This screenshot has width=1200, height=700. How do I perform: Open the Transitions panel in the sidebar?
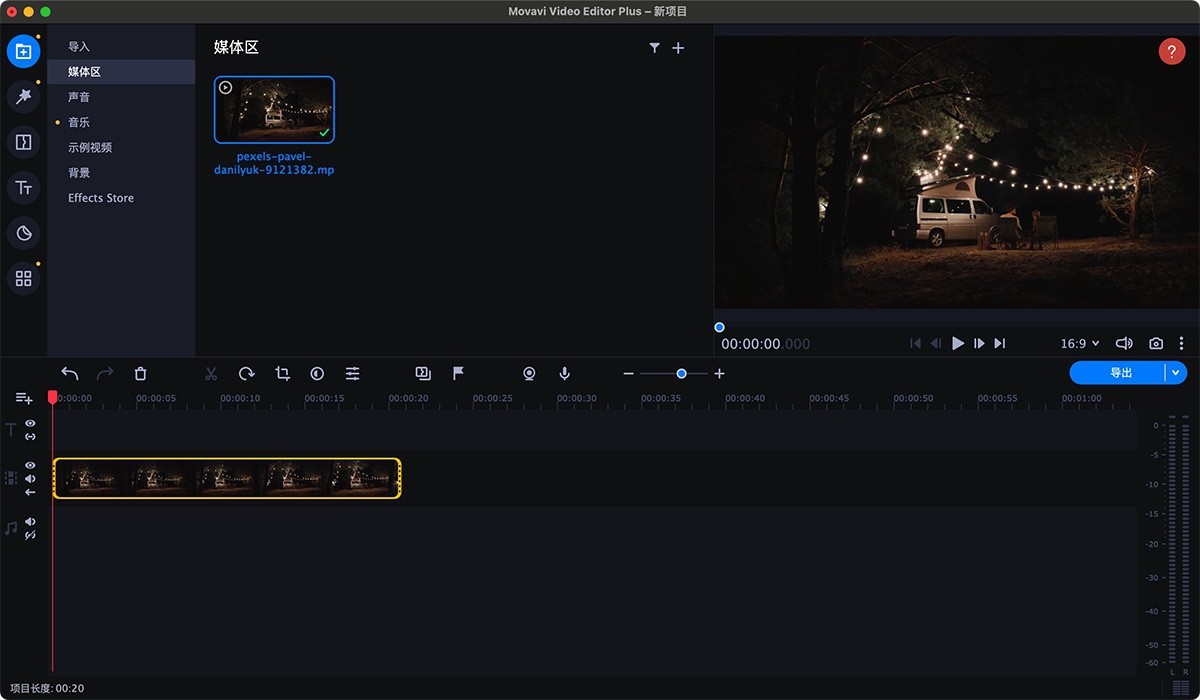[x=23, y=142]
